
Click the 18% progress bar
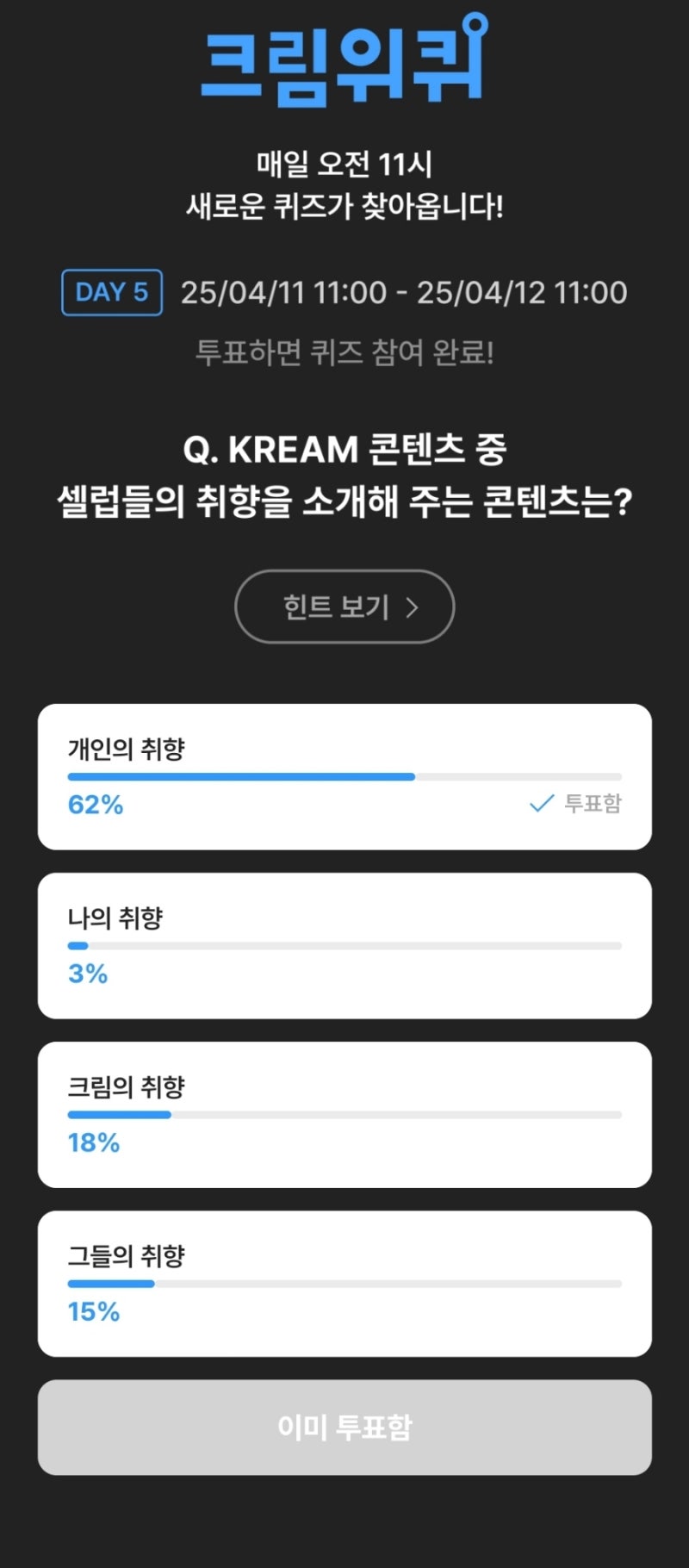(x=344, y=1115)
